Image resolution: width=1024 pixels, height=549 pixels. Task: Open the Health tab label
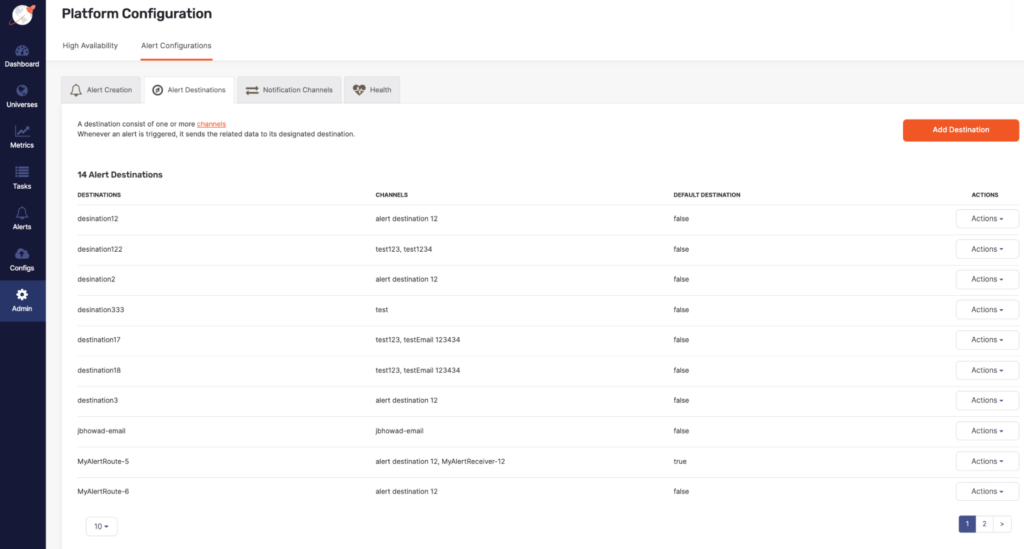click(x=380, y=90)
